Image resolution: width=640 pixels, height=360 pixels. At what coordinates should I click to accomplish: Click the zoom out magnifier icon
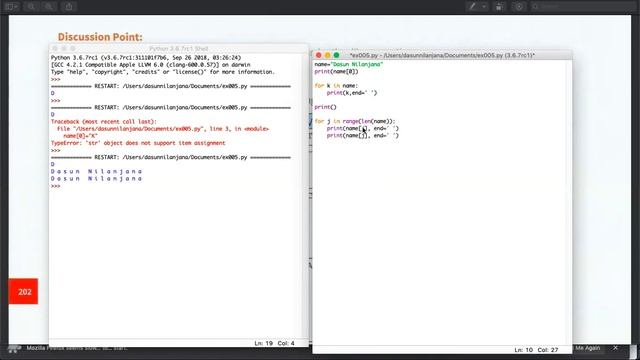[x=31, y=7]
